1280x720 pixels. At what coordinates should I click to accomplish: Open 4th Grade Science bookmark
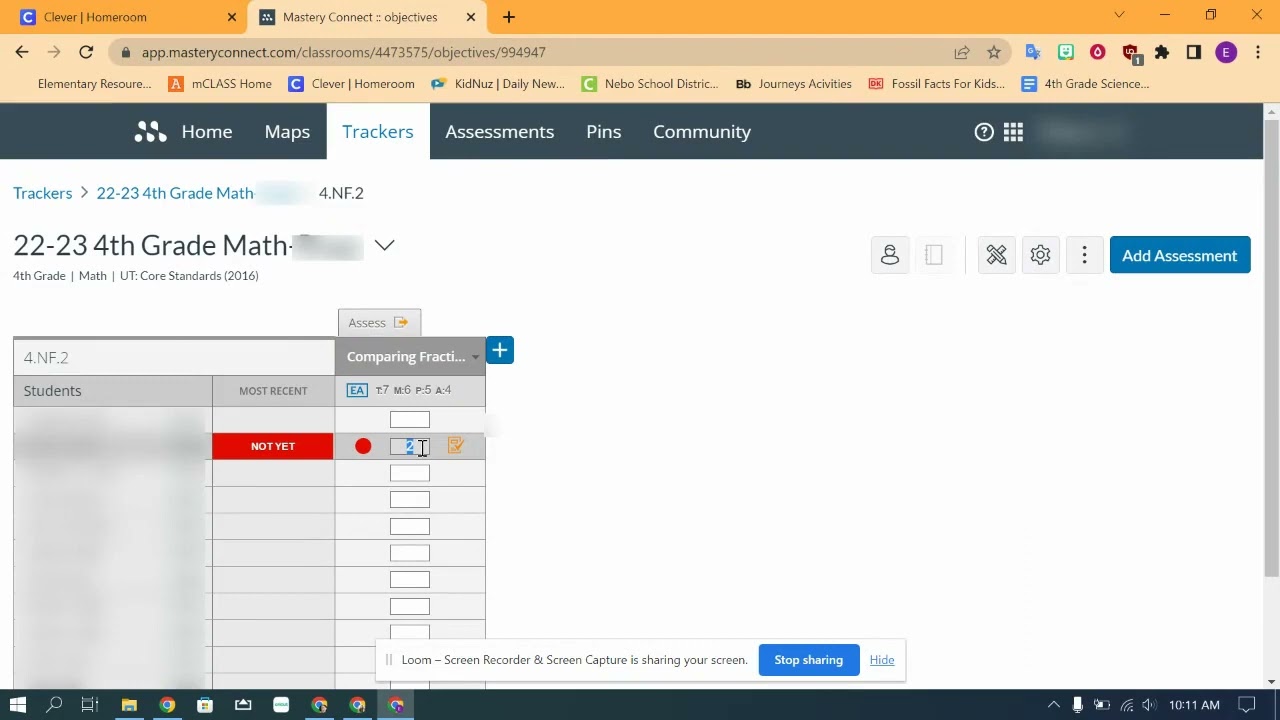pos(1085,84)
